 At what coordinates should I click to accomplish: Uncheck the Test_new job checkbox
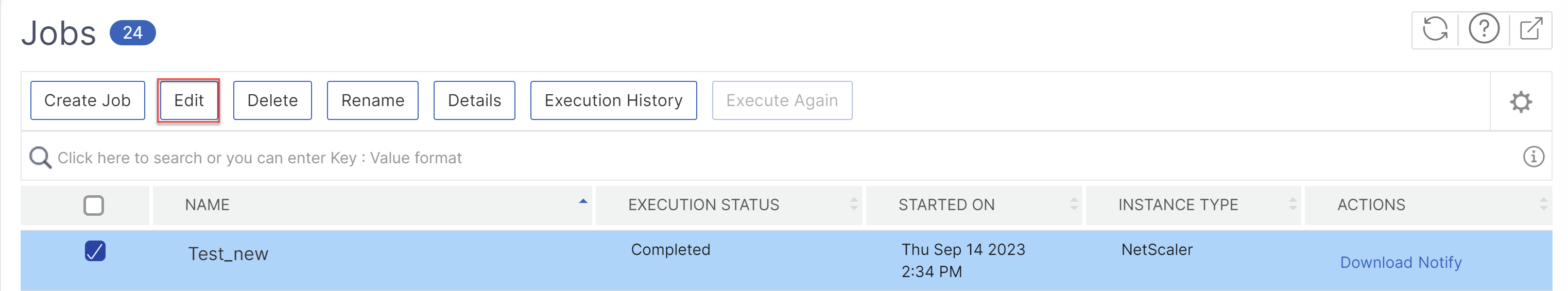tap(95, 251)
